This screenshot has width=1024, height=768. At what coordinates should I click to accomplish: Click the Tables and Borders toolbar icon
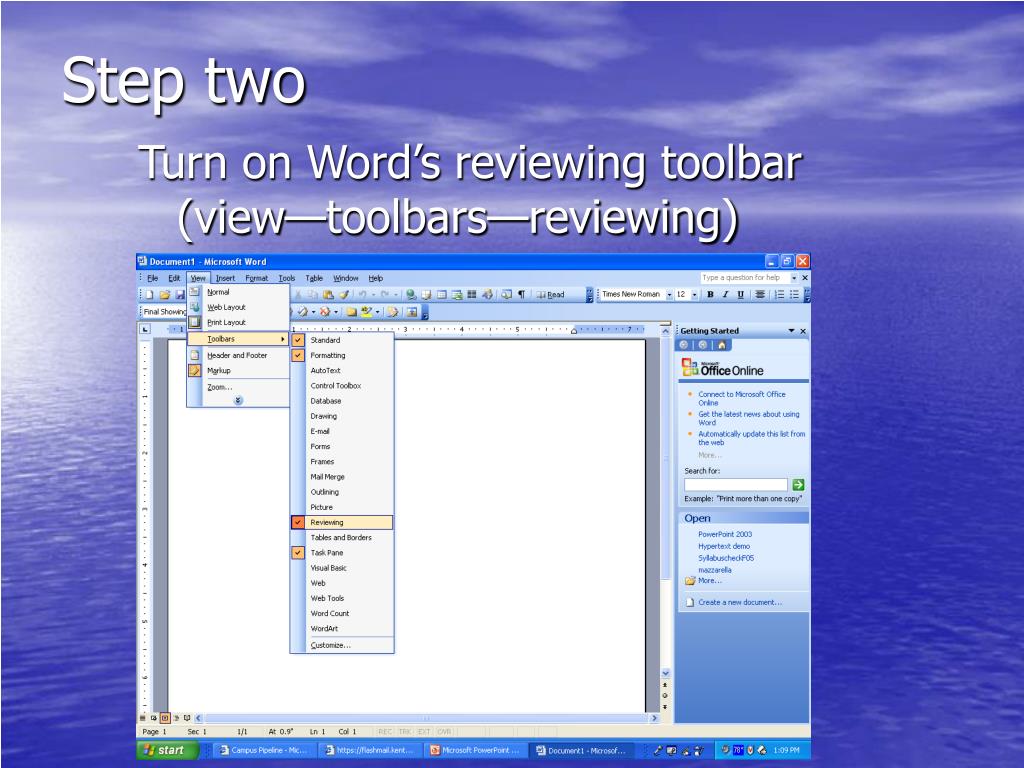(426, 295)
